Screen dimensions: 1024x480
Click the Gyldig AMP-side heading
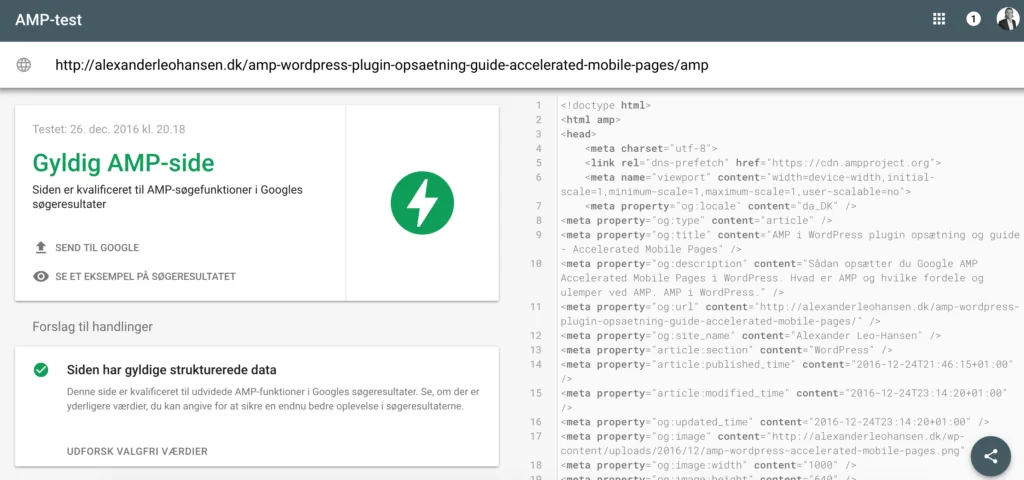[x=123, y=163]
